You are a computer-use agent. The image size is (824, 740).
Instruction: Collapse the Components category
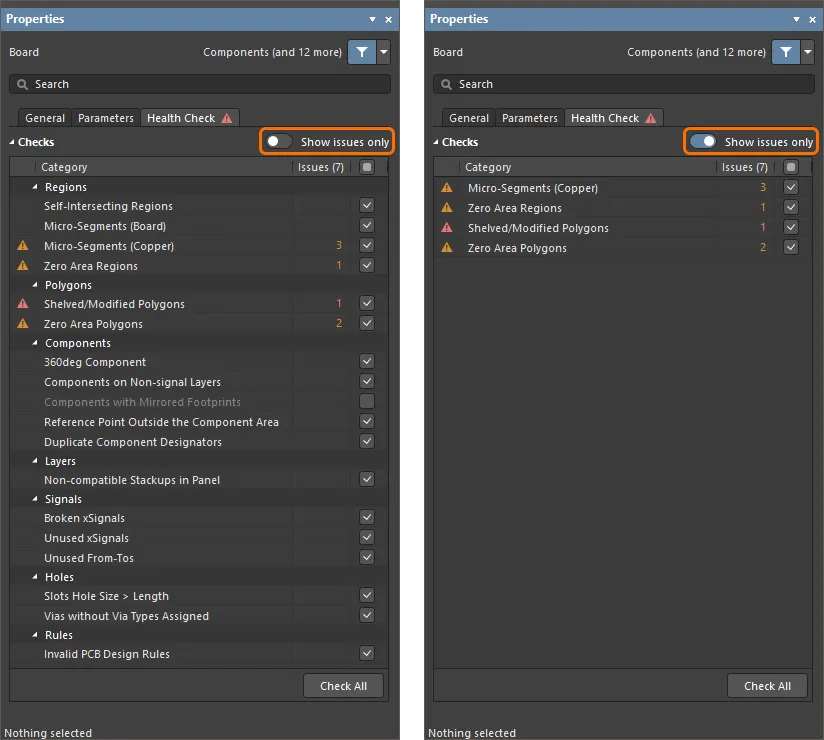pyautogui.click(x=36, y=343)
